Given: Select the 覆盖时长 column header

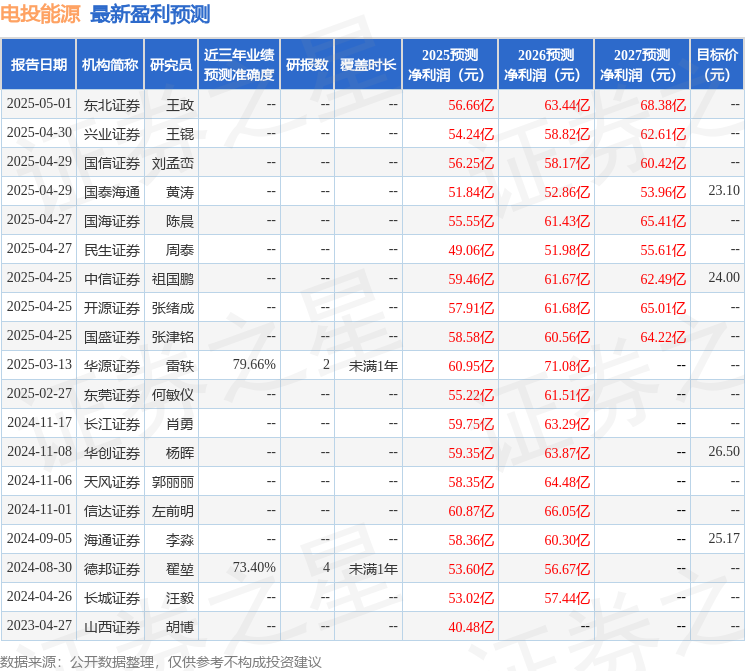Looking at the screenshot, I should coord(368,65).
